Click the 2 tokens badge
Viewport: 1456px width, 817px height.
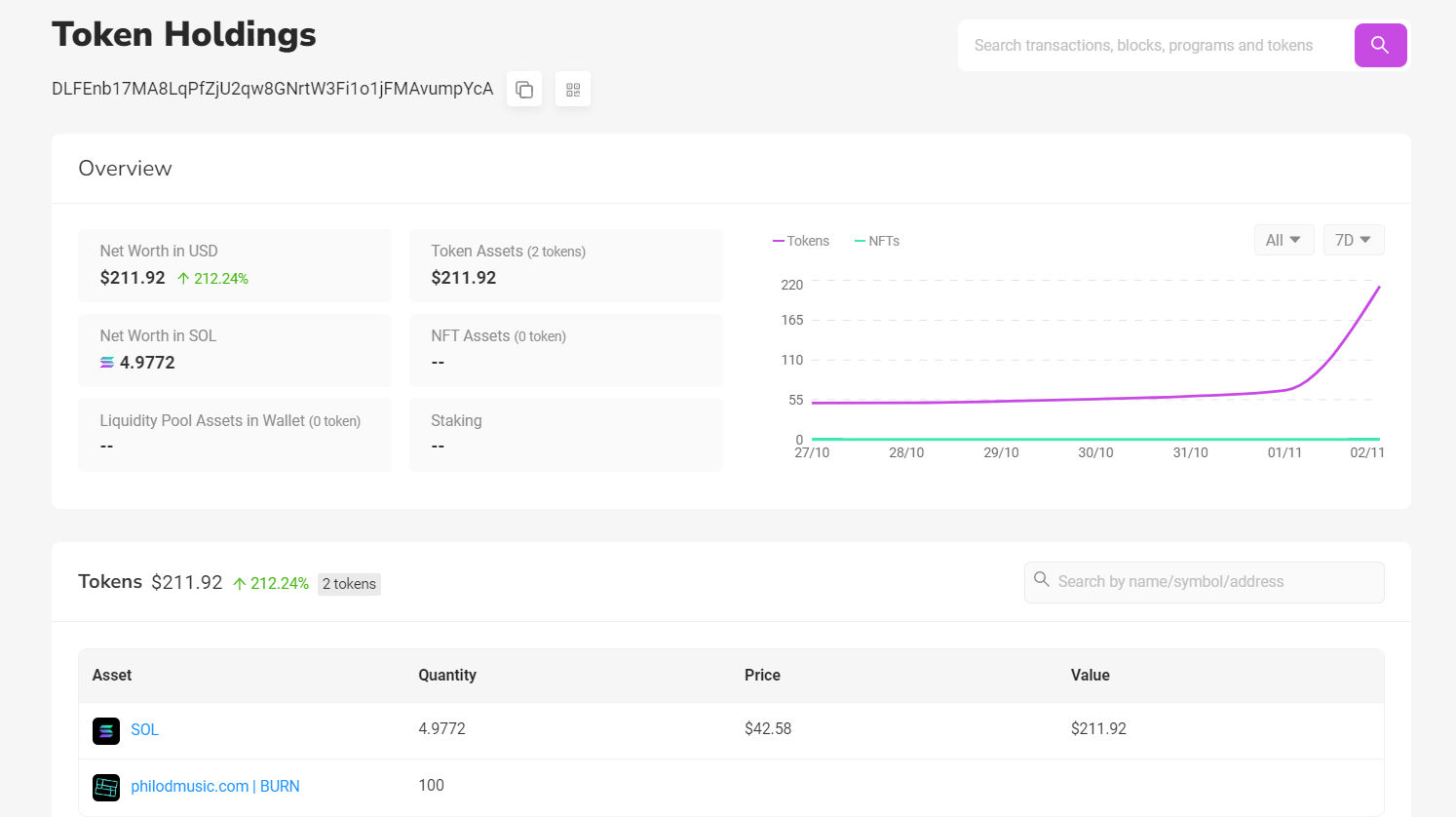point(349,584)
